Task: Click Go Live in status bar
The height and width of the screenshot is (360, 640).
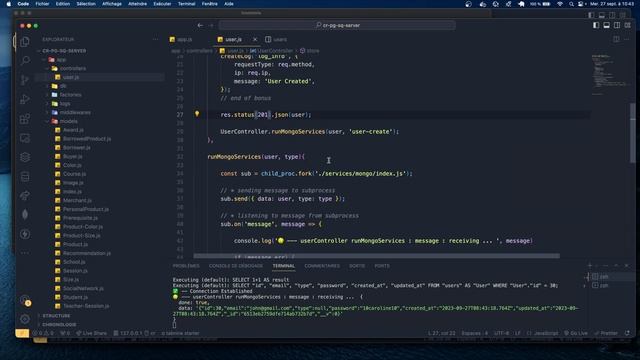Action: point(576,333)
